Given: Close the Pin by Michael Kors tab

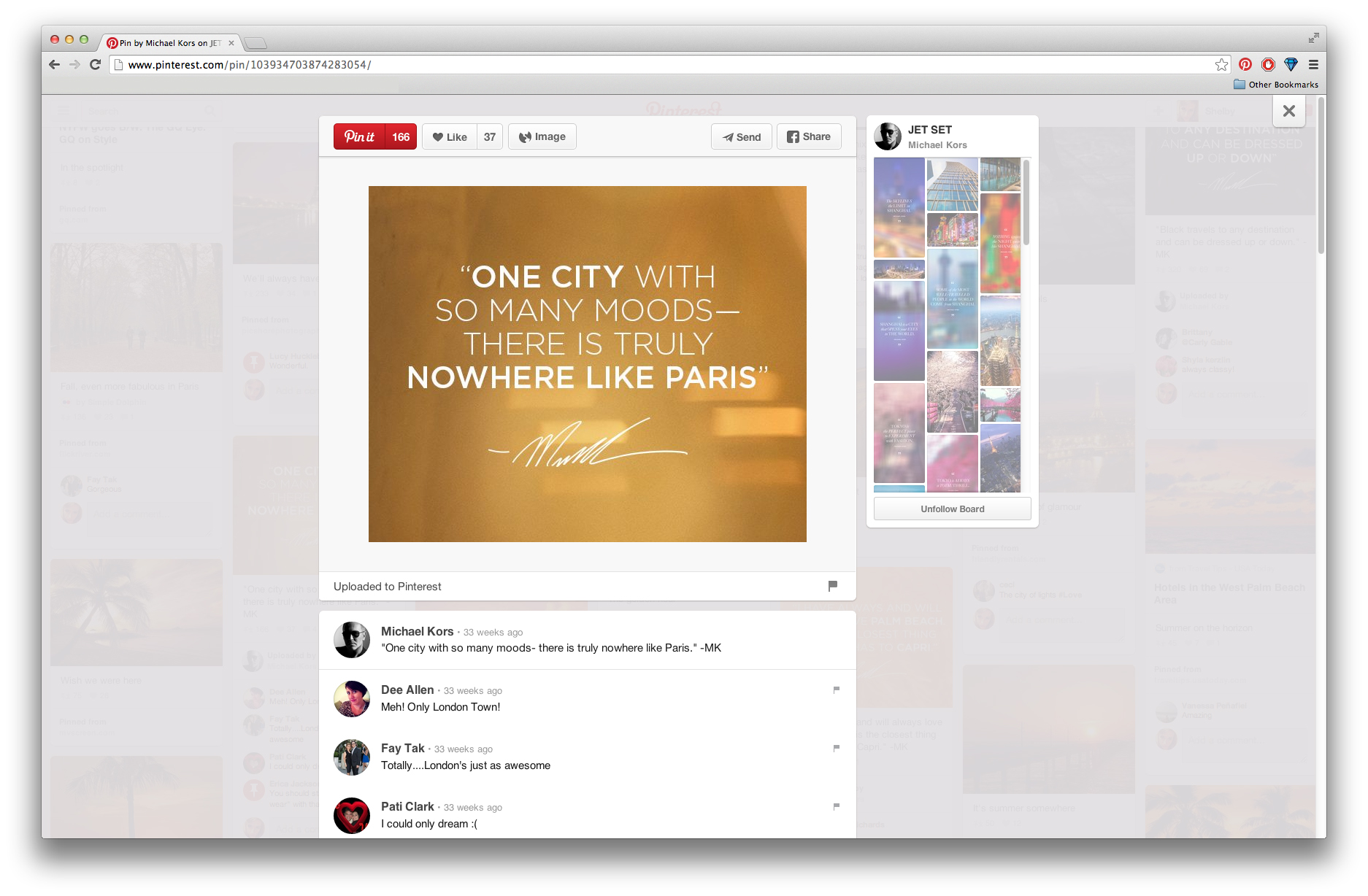Looking at the screenshot, I should pos(231,43).
